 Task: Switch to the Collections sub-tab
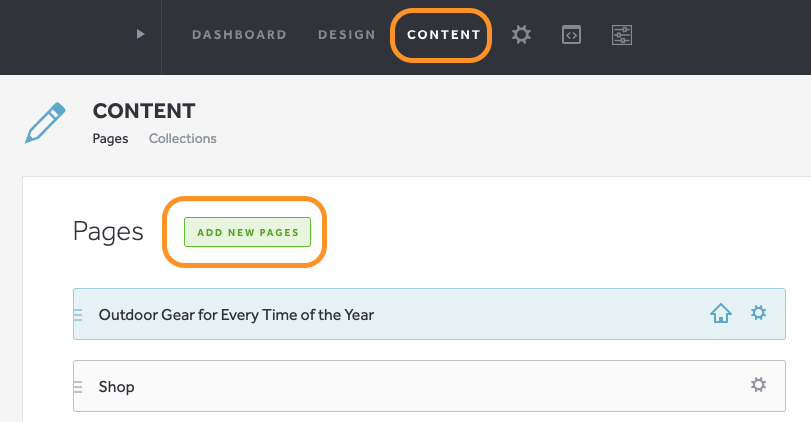point(182,139)
